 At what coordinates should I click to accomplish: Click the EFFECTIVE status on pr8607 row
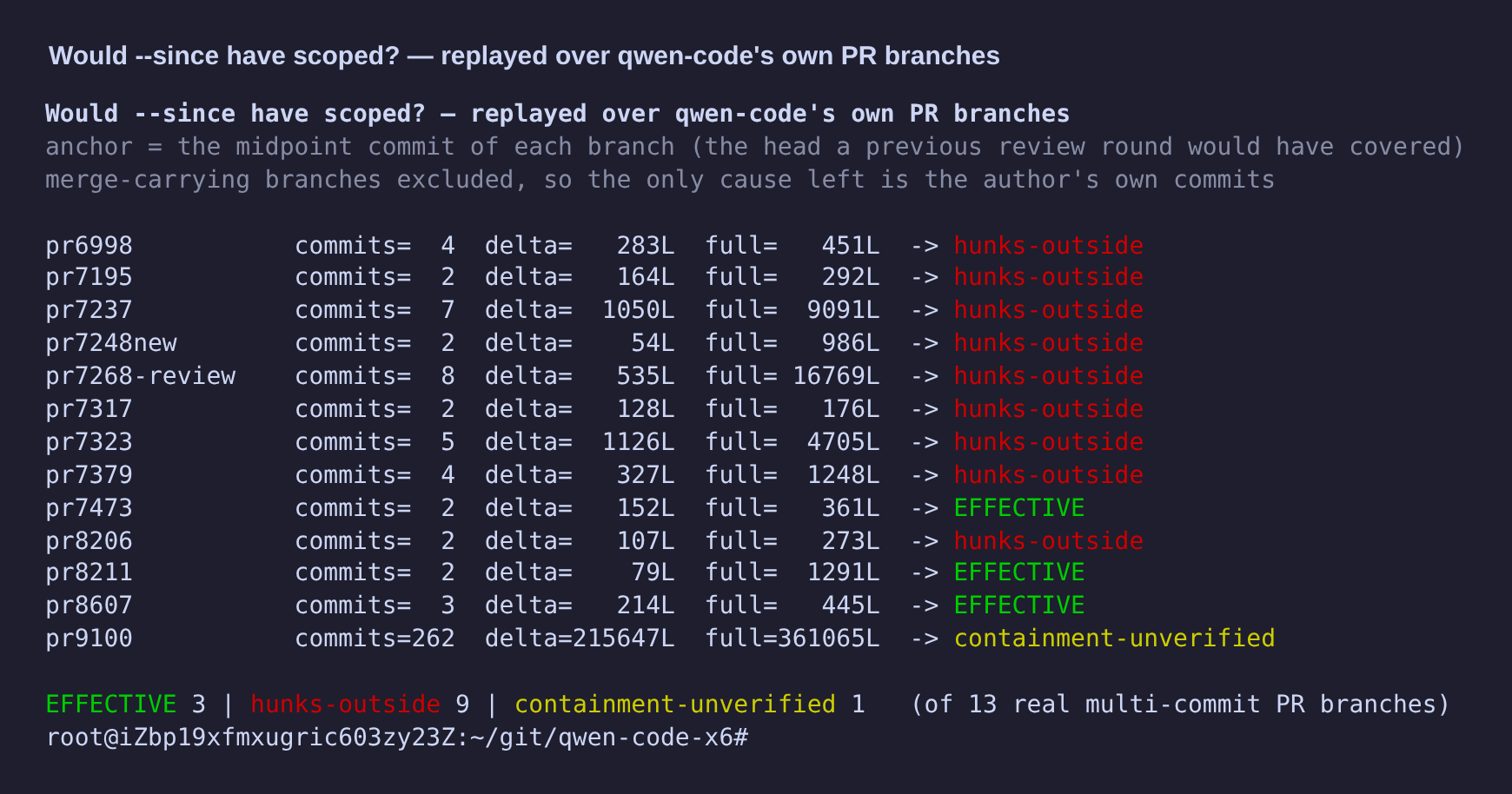pyautogui.click(x=1019, y=605)
